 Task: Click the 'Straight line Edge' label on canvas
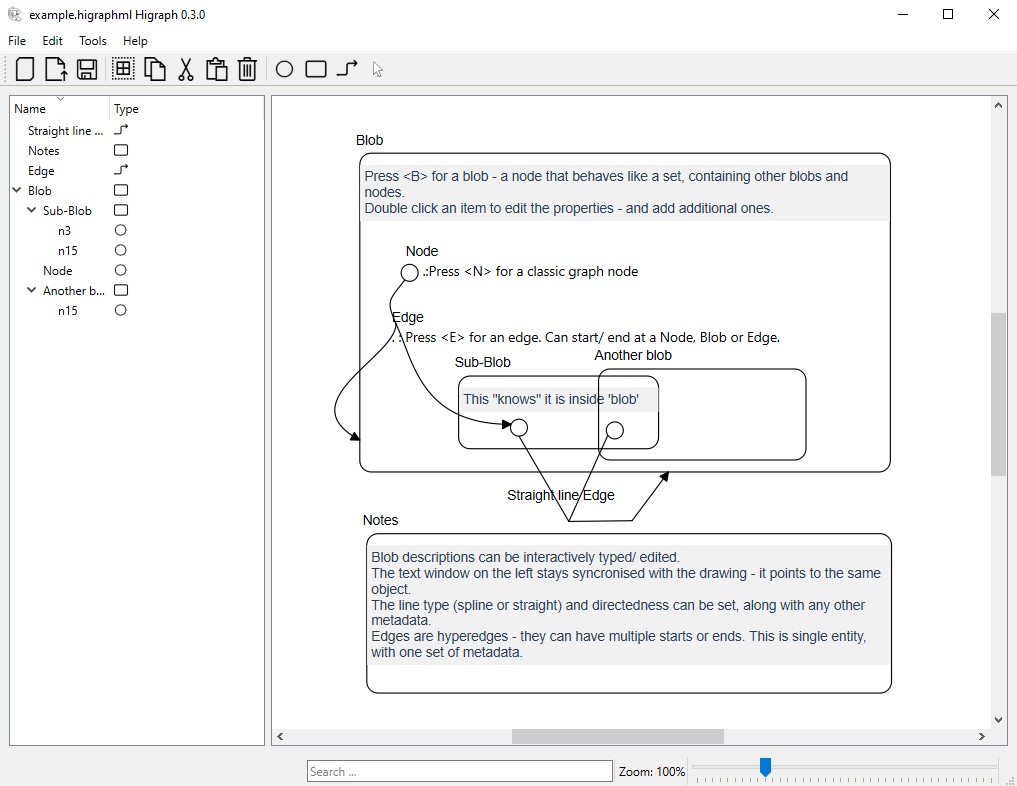coord(560,495)
